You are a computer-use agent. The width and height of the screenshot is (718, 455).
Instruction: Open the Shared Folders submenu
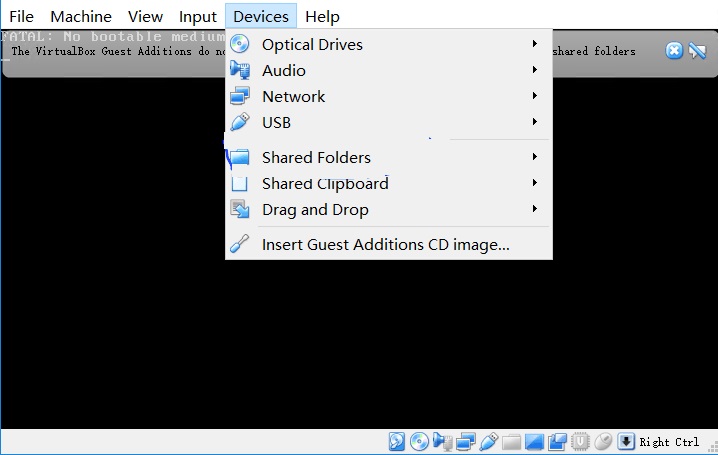pyautogui.click(x=389, y=157)
